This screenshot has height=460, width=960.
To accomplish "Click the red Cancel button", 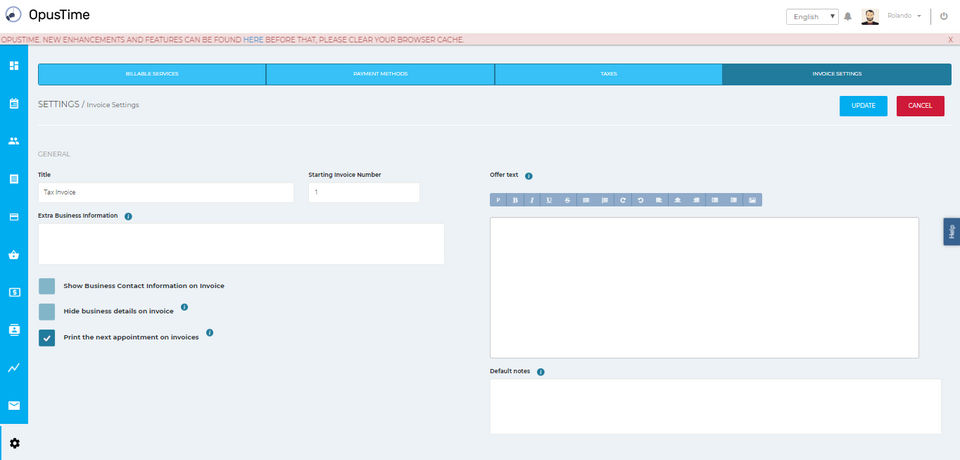I will 920,106.
